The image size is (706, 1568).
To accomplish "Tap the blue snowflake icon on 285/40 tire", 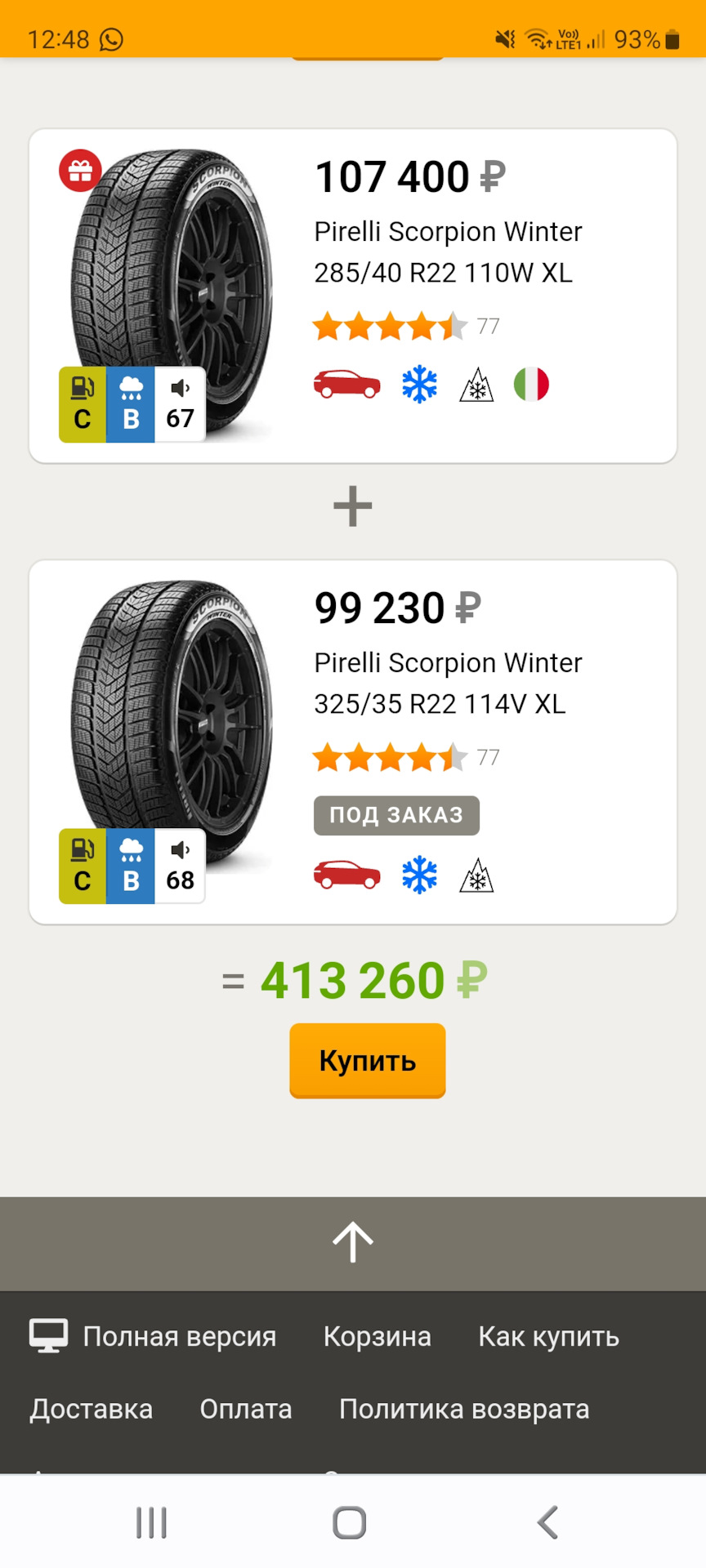I will coord(419,385).
